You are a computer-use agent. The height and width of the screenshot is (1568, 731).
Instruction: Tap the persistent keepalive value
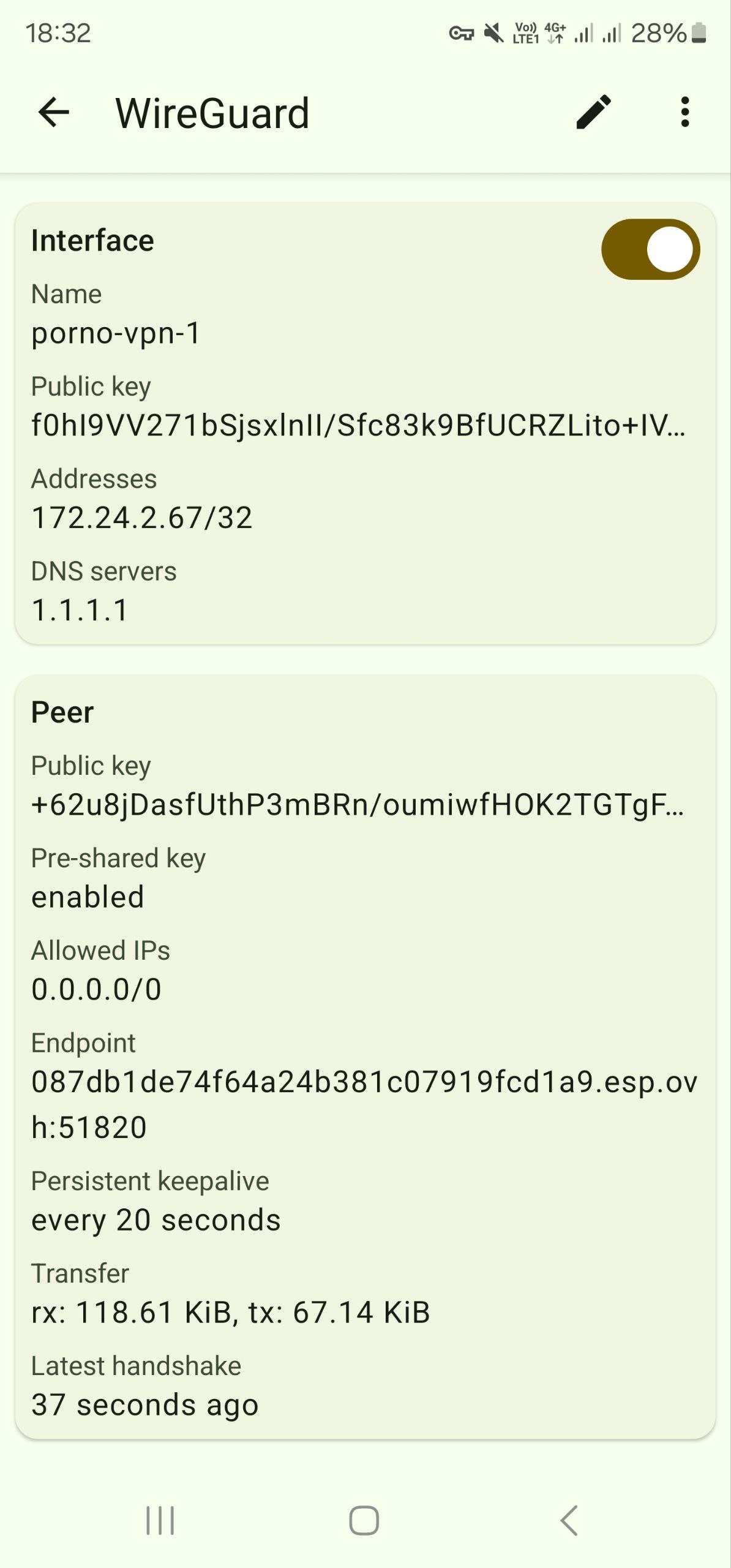click(x=156, y=1220)
